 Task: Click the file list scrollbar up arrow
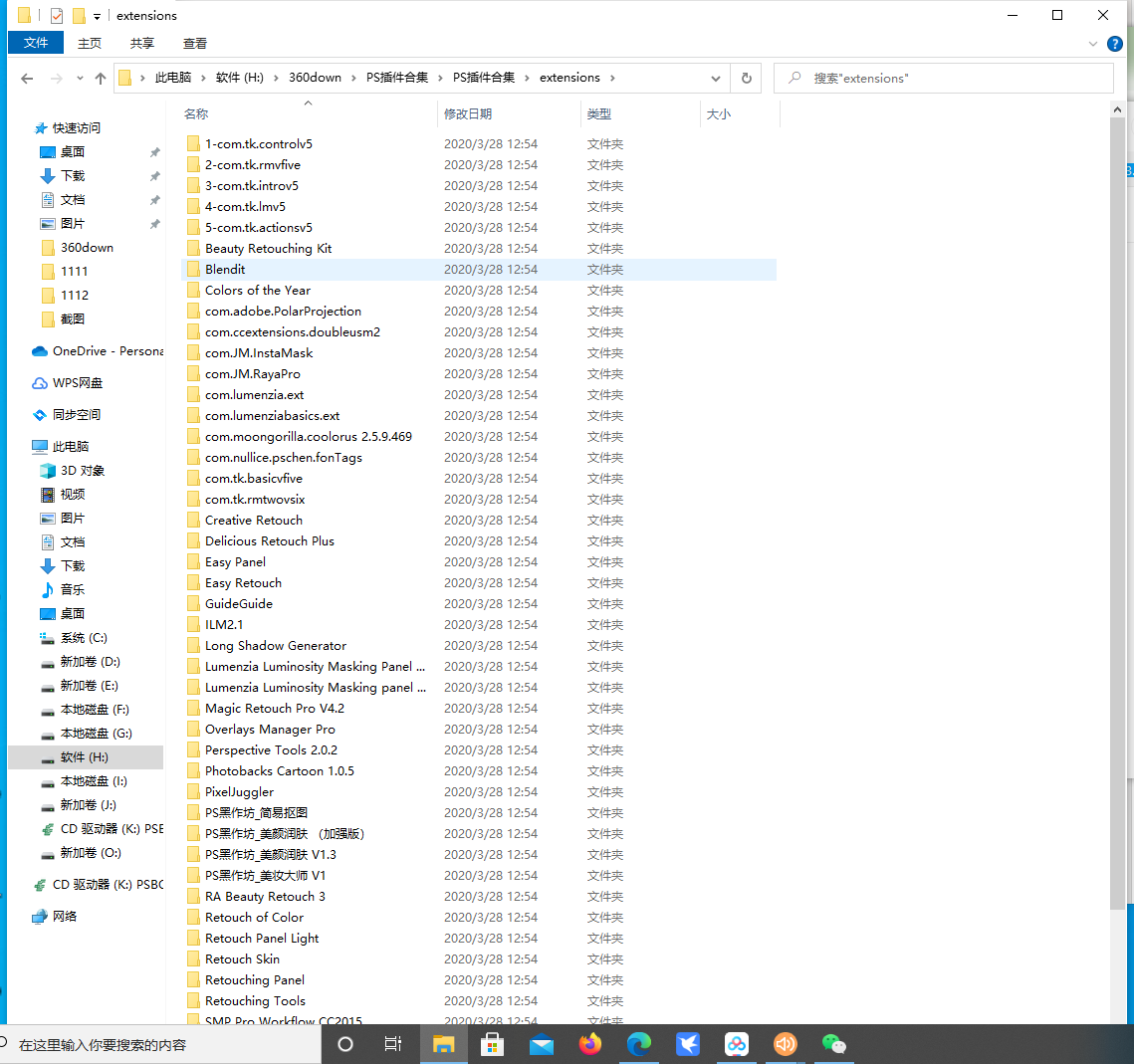tap(1117, 109)
